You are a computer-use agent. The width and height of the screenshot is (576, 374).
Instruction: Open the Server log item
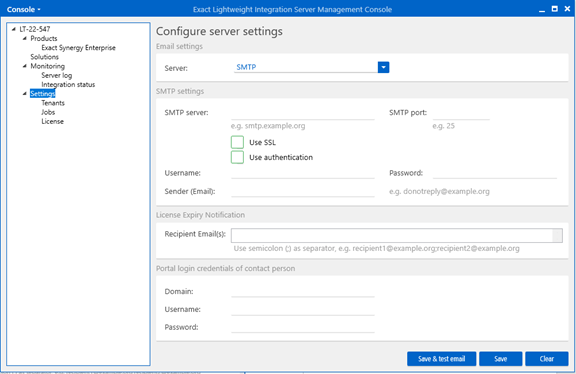tap(57, 75)
